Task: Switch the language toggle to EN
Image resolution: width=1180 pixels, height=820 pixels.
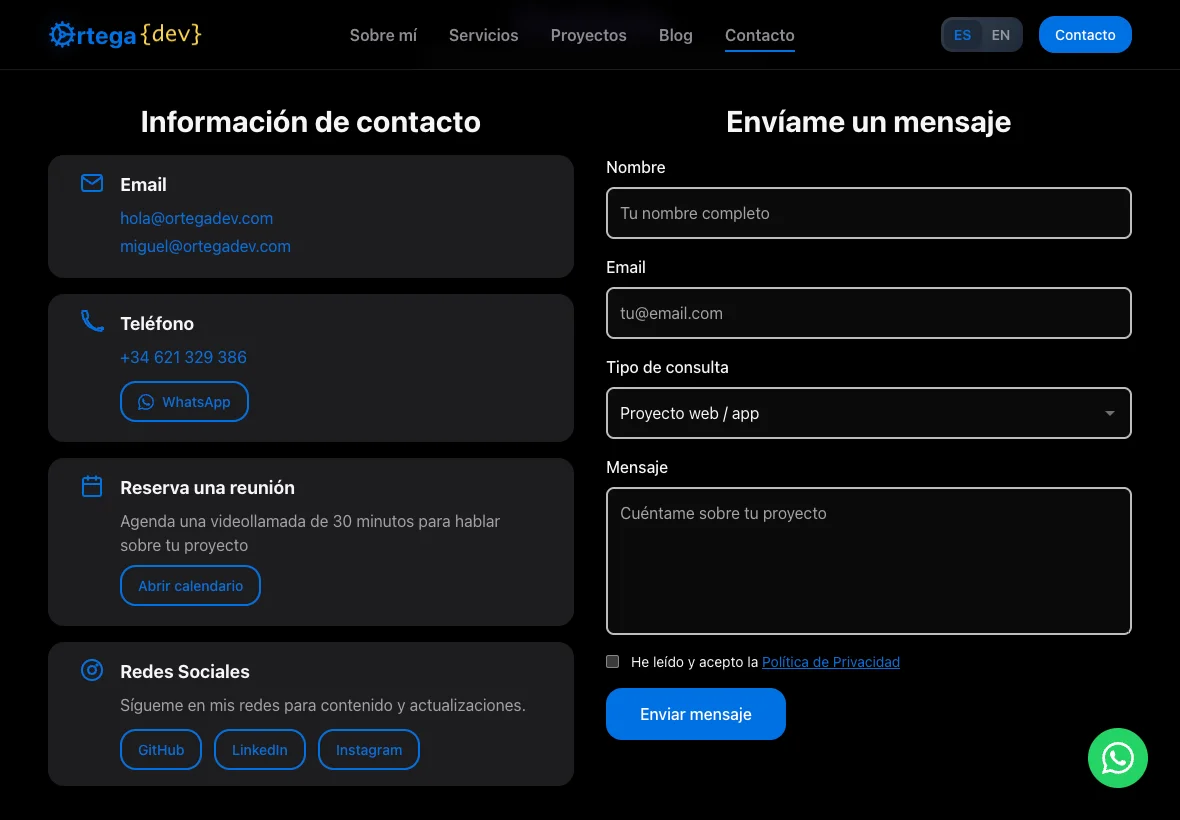Action: 1000,34
